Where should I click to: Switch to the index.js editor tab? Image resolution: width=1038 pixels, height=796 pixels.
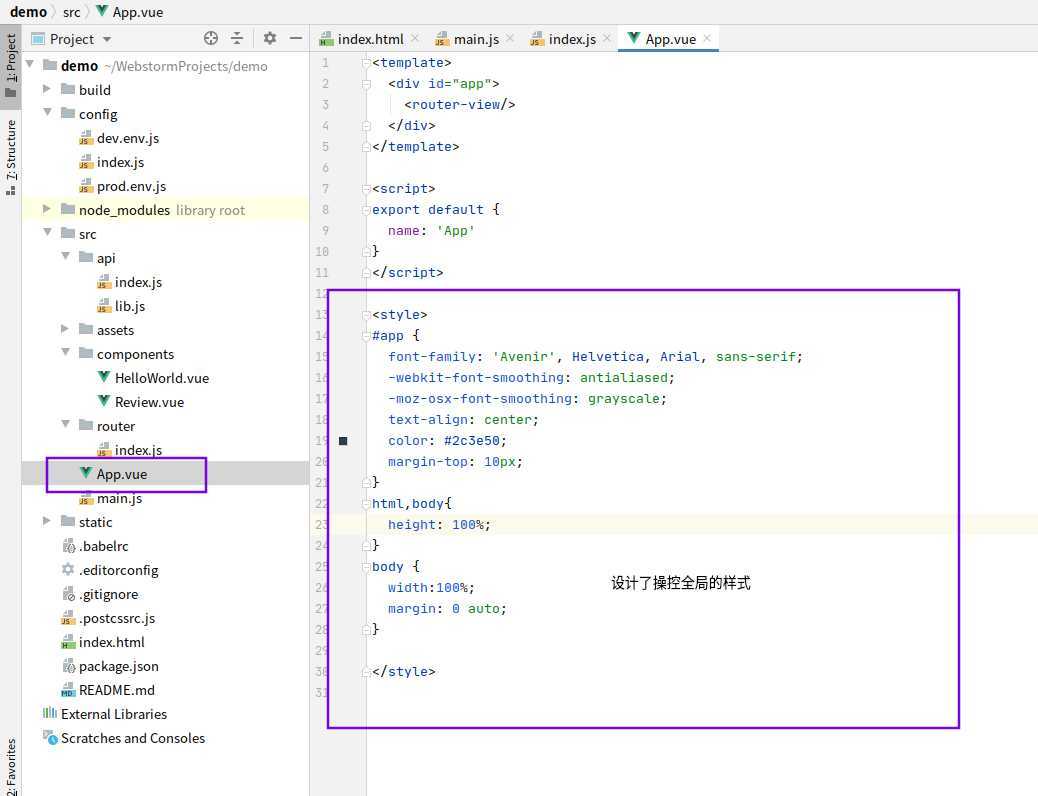[571, 39]
